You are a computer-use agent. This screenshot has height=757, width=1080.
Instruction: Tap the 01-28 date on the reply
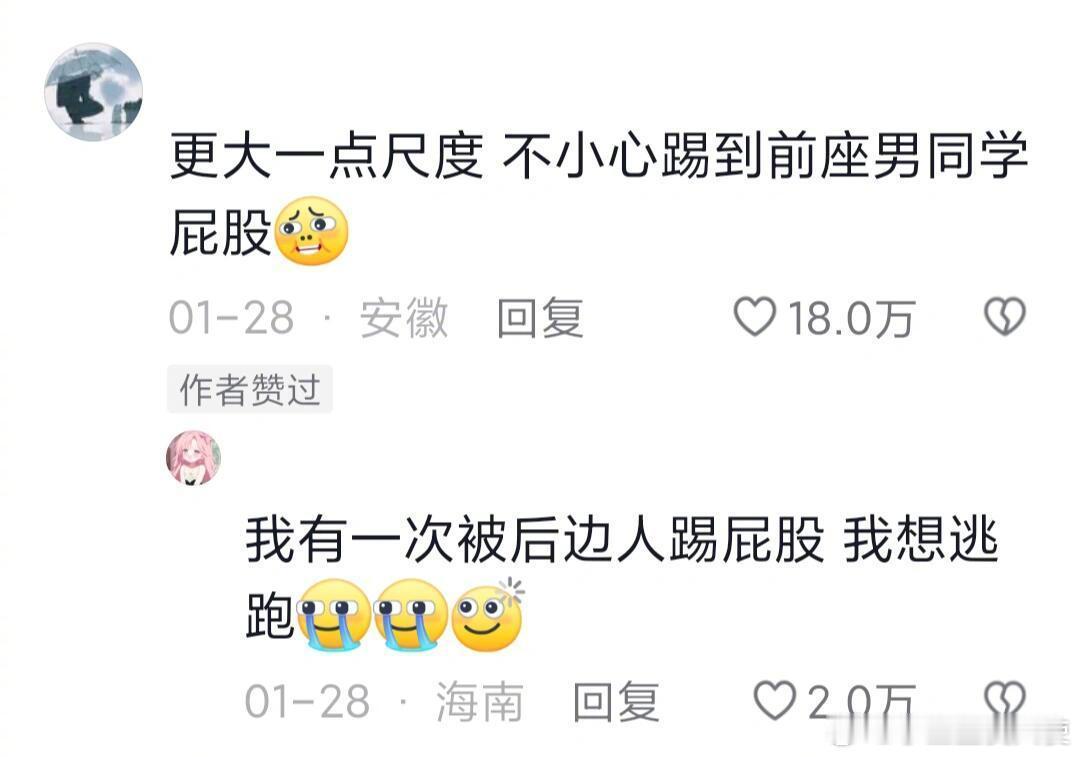[x=307, y=701]
